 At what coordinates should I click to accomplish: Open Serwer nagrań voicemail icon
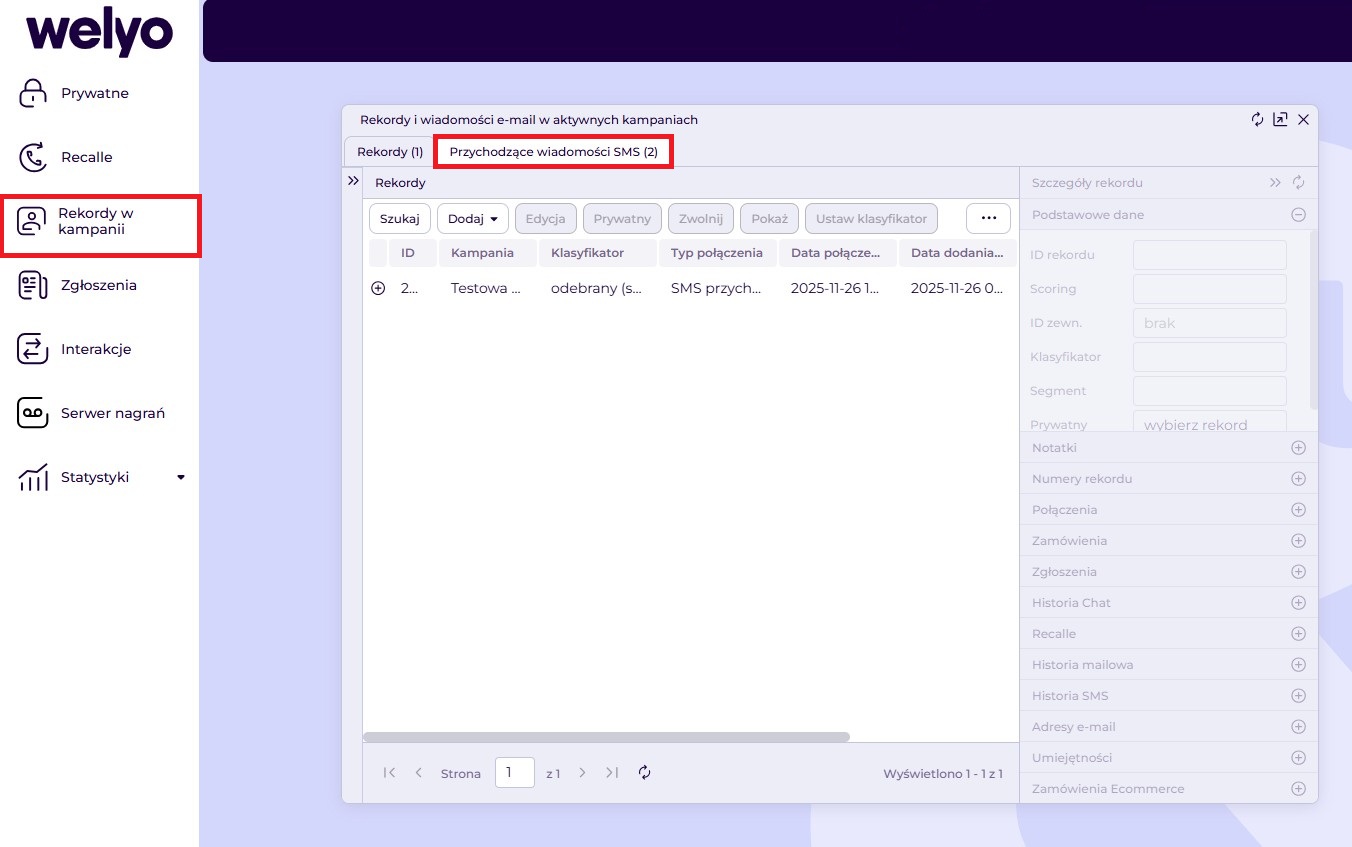33,413
